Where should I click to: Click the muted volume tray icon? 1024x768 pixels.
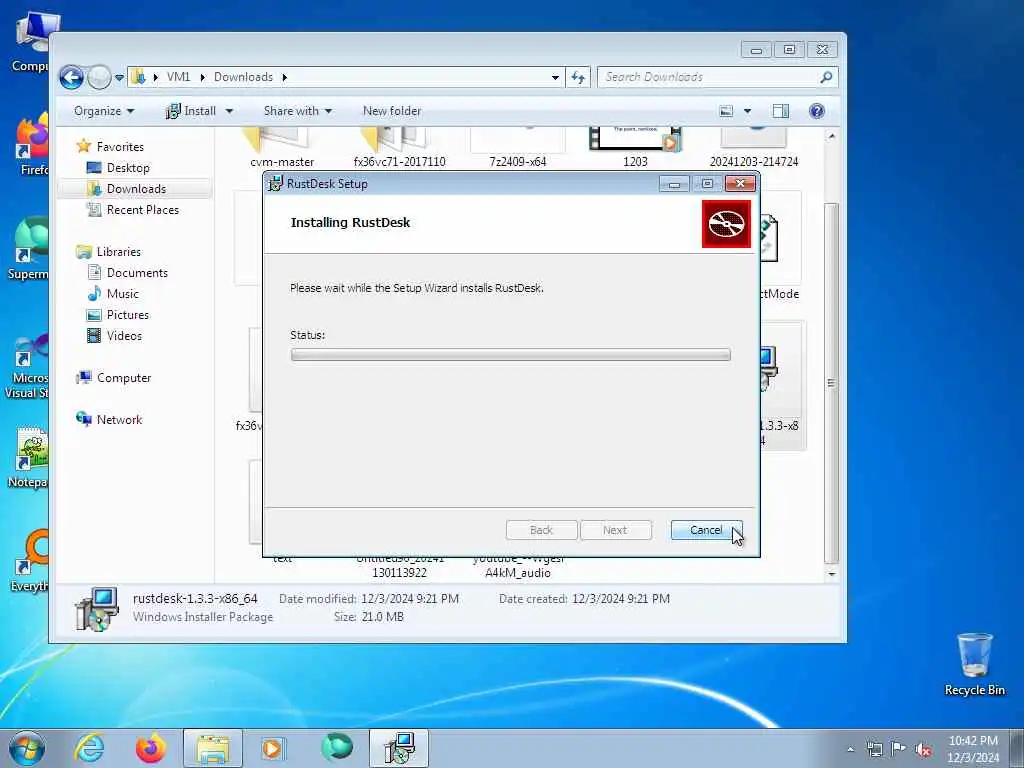[923, 749]
